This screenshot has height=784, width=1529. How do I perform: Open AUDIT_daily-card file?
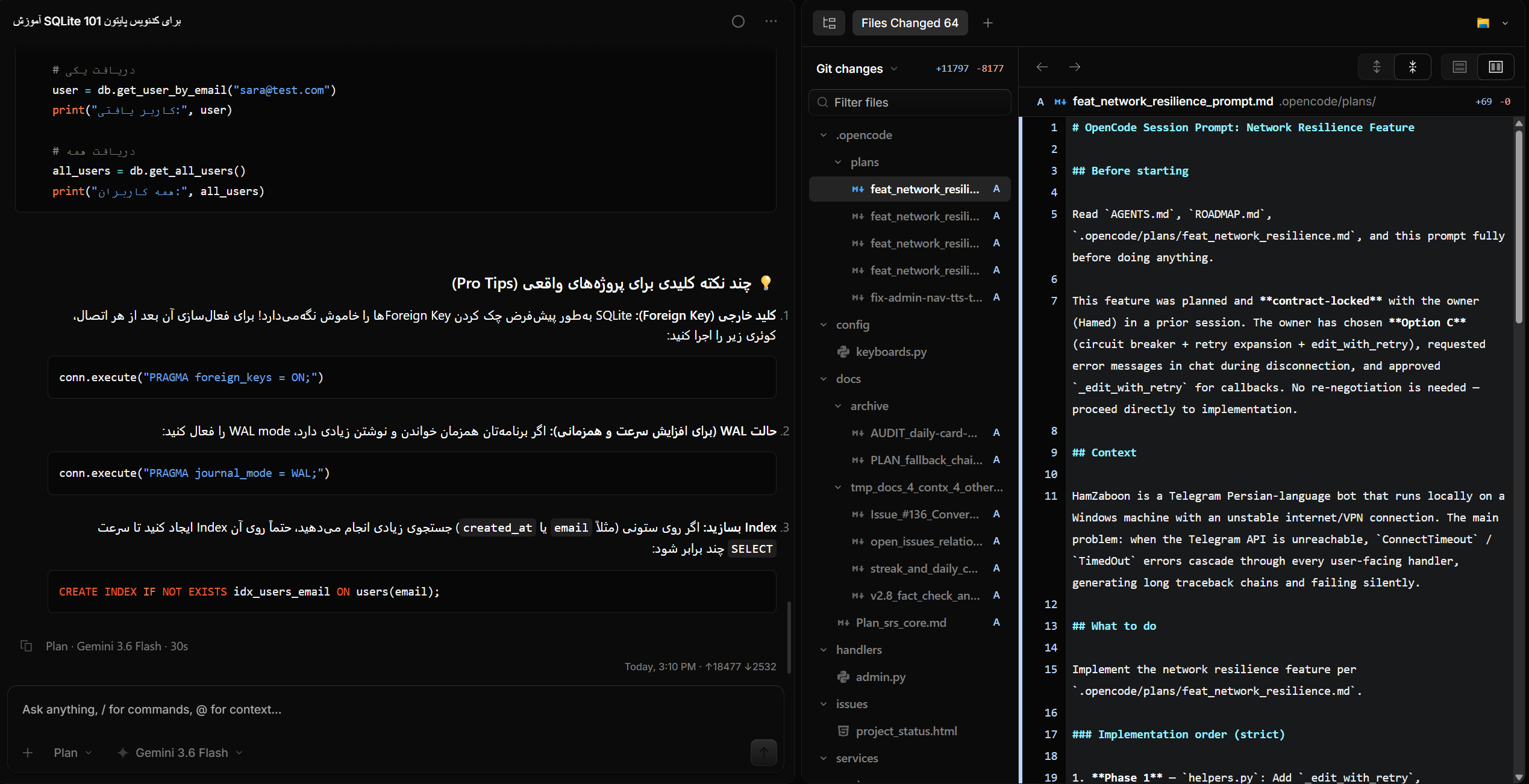pos(910,433)
